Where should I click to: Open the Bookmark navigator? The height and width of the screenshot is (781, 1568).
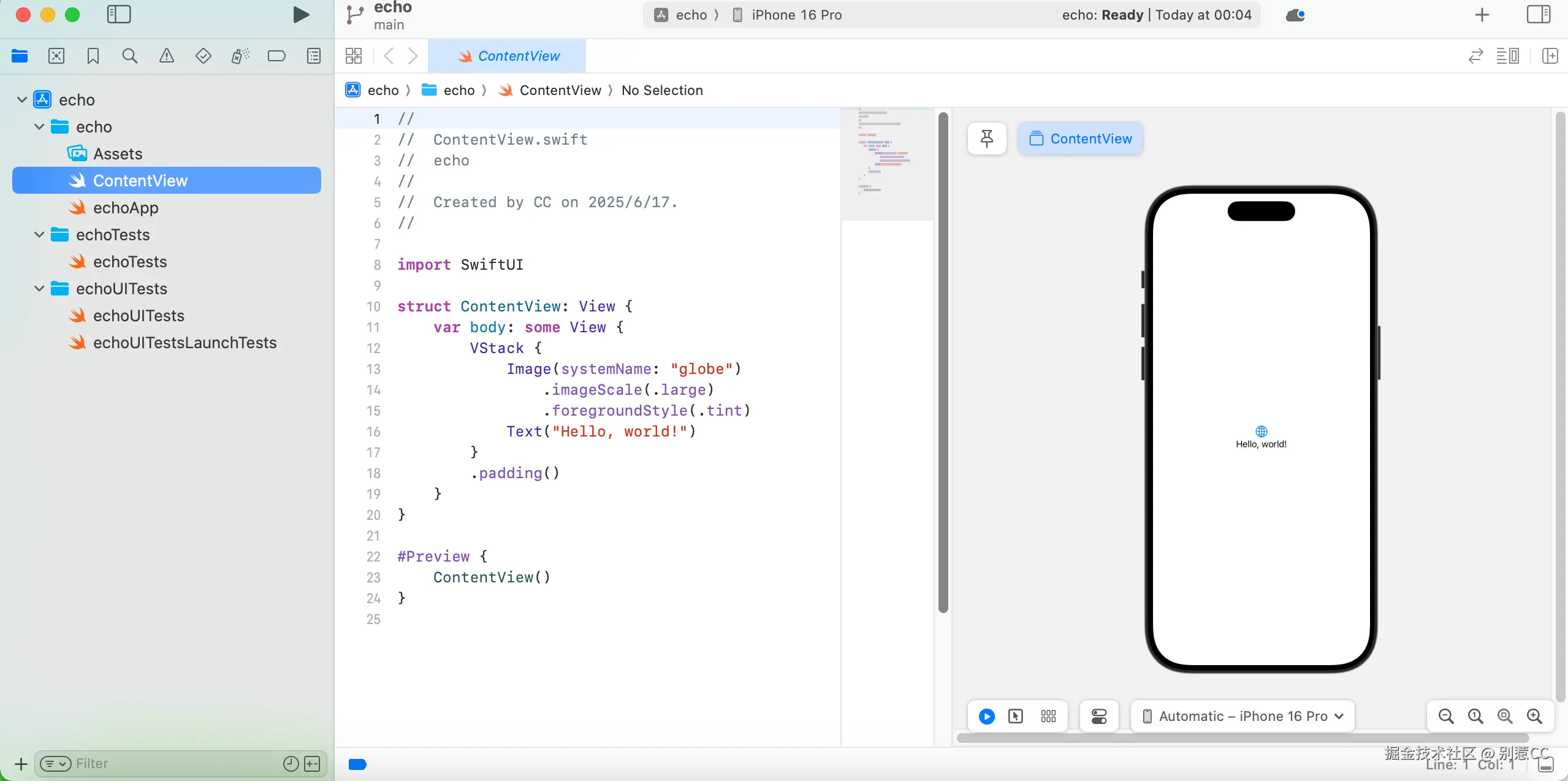coord(93,56)
